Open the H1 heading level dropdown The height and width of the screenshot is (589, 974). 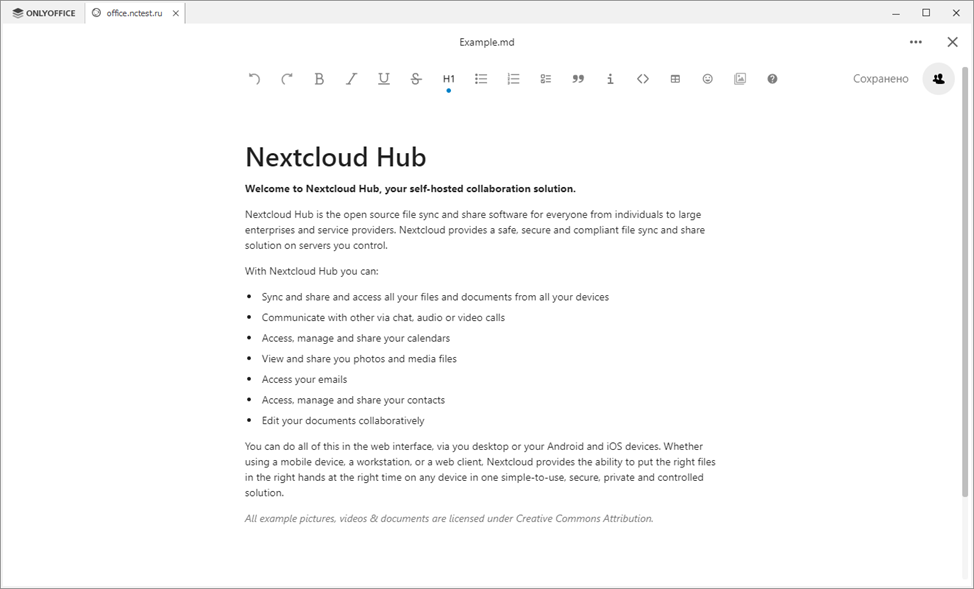pos(449,79)
